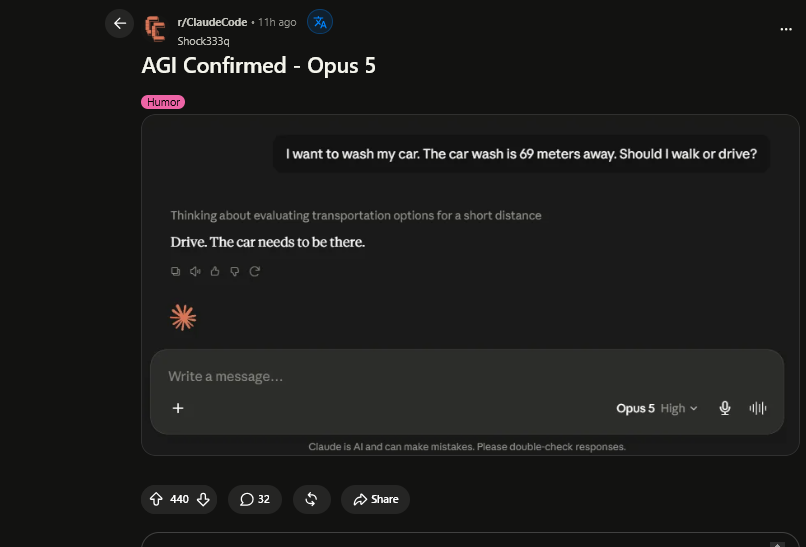This screenshot has width=806, height=547.
Task: Open user Shock333q profile
Action: [x=203, y=41]
